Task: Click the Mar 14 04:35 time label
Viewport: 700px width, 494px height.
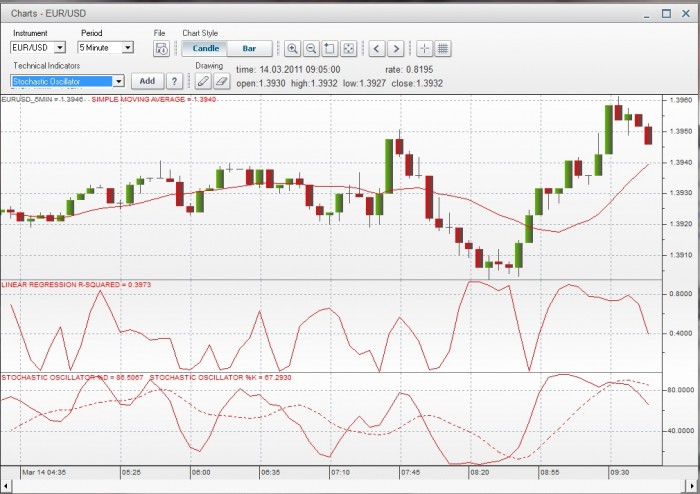Action: [44, 472]
